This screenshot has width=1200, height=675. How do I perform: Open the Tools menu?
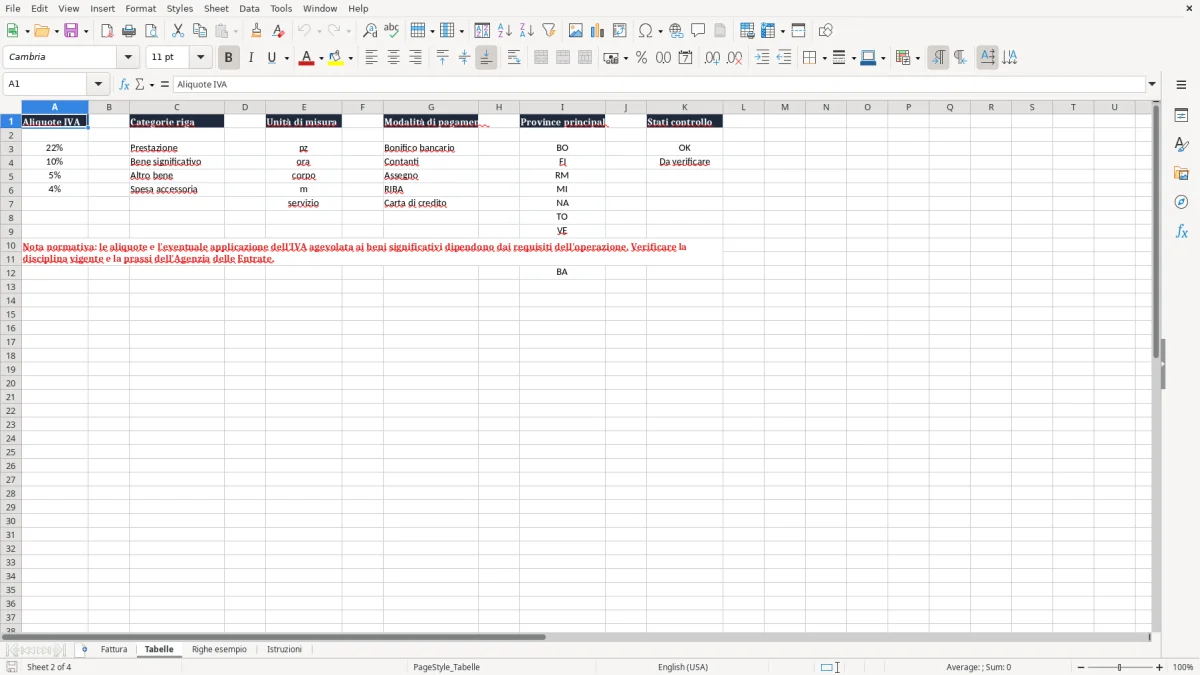pyautogui.click(x=281, y=8)
